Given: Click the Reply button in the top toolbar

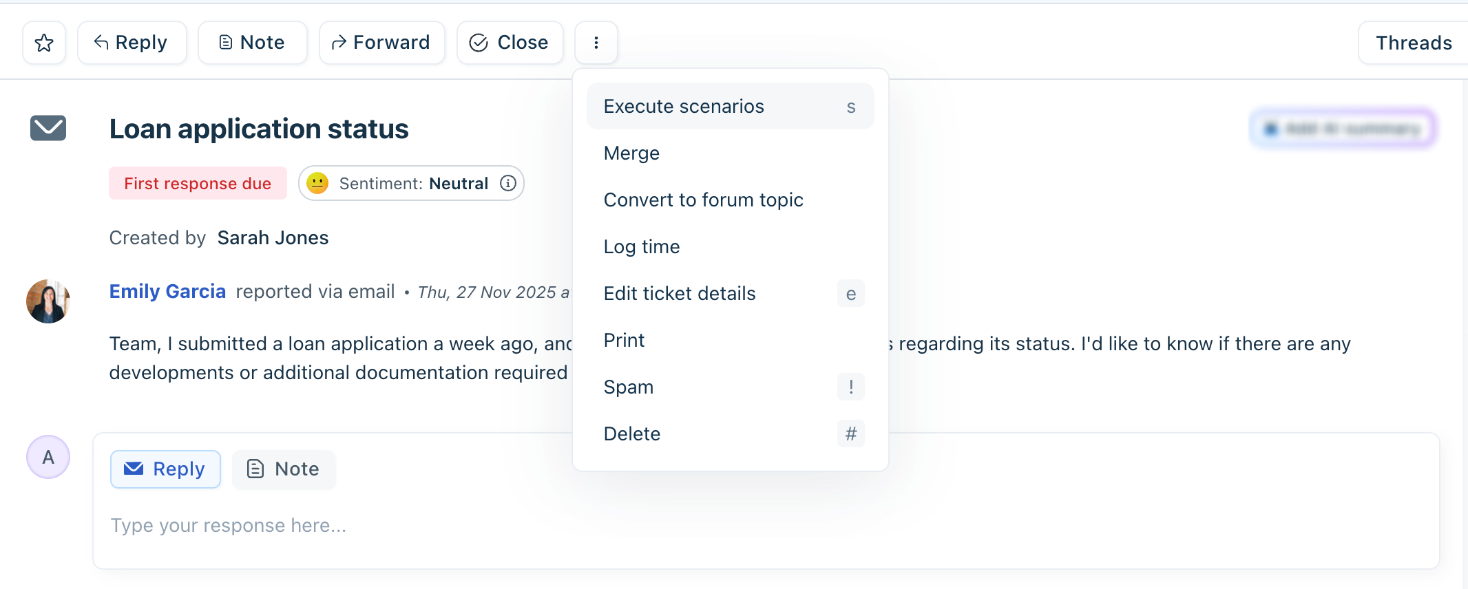Looking at the screenshot, I should click(x=131, y=43).
